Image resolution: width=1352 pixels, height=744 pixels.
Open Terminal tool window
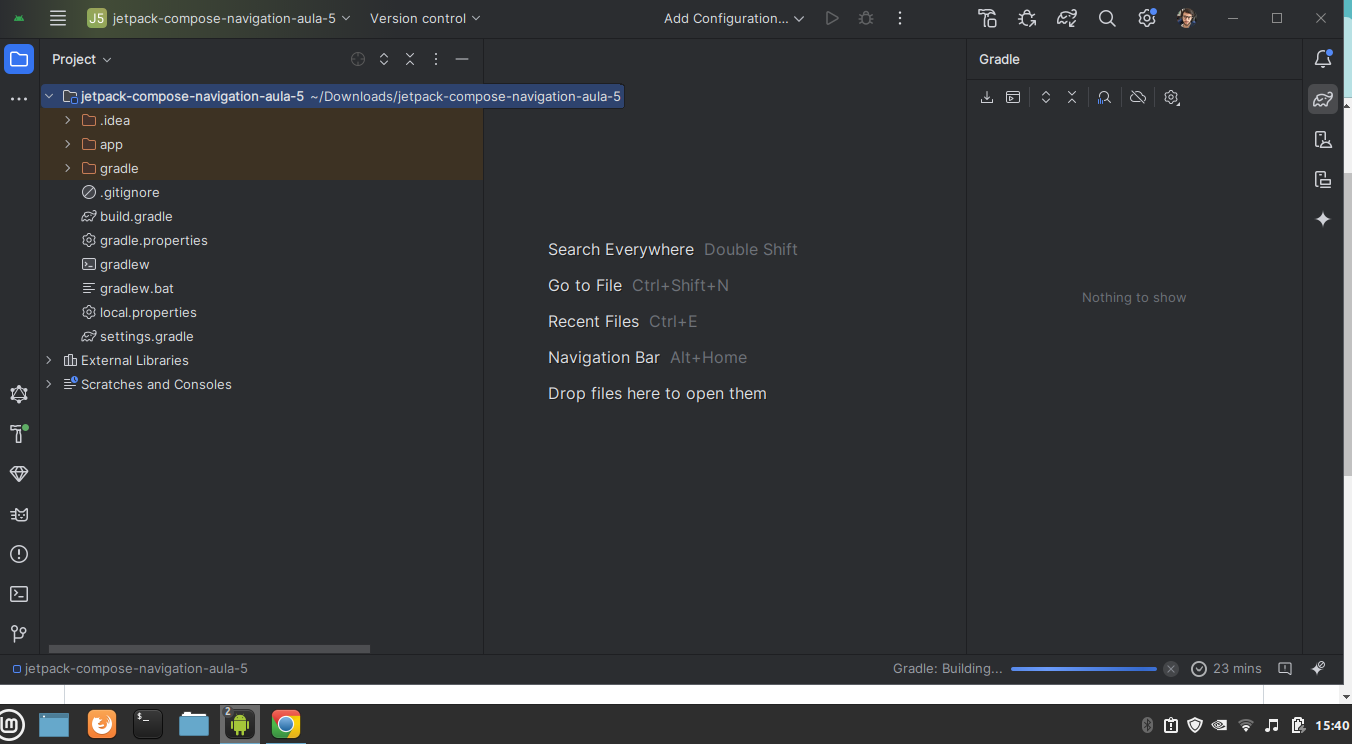[19, 594]
